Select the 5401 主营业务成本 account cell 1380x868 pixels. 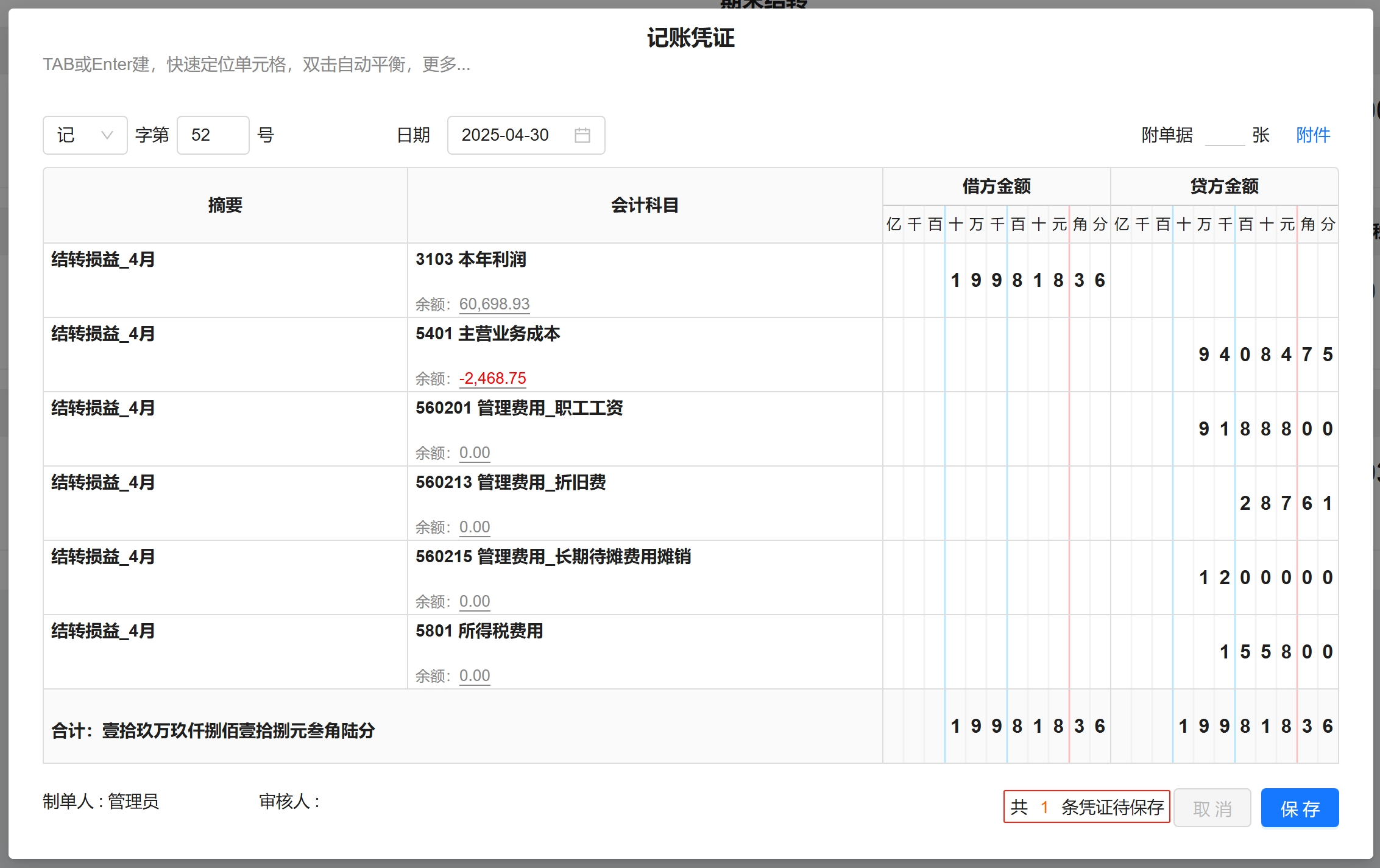[x=487, y=334]
